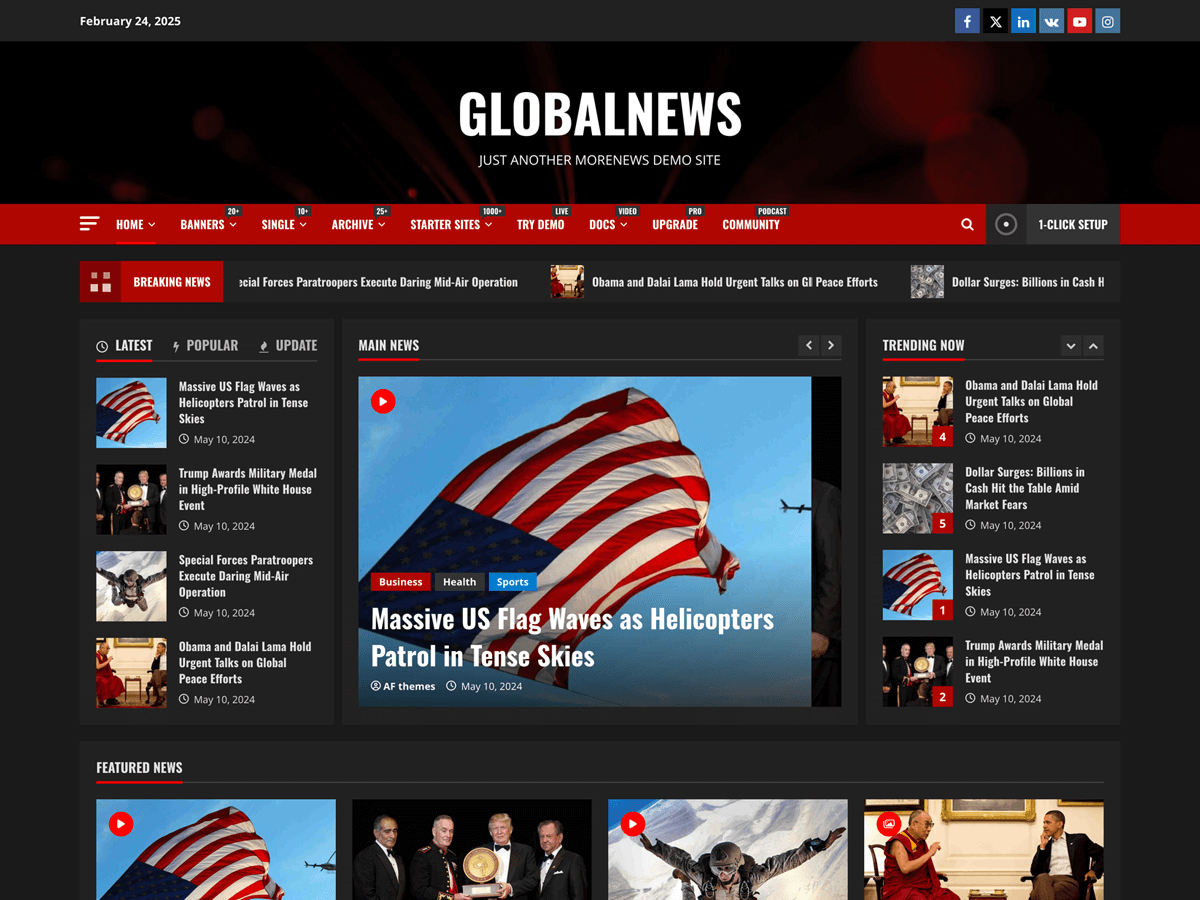Open Trending article Obama and Dalai Lama
This screenshot has width=1200, height=900.
point(1031,401)
